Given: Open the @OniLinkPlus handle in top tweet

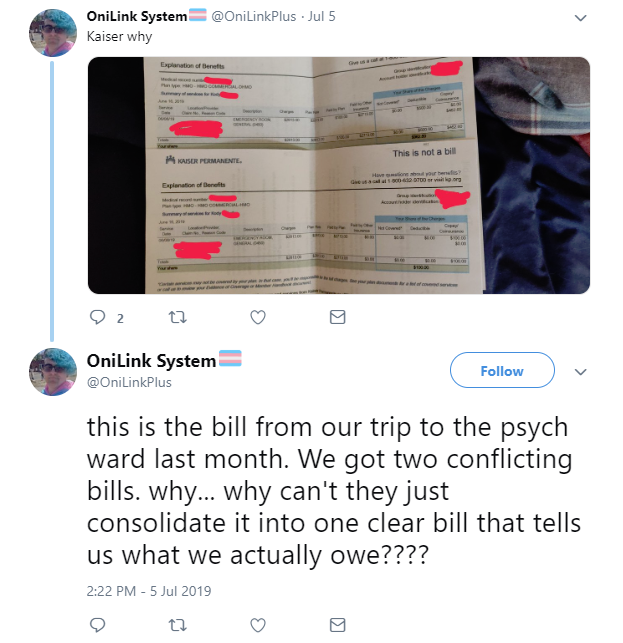Looking at the screenshot, I should point(253,16).
